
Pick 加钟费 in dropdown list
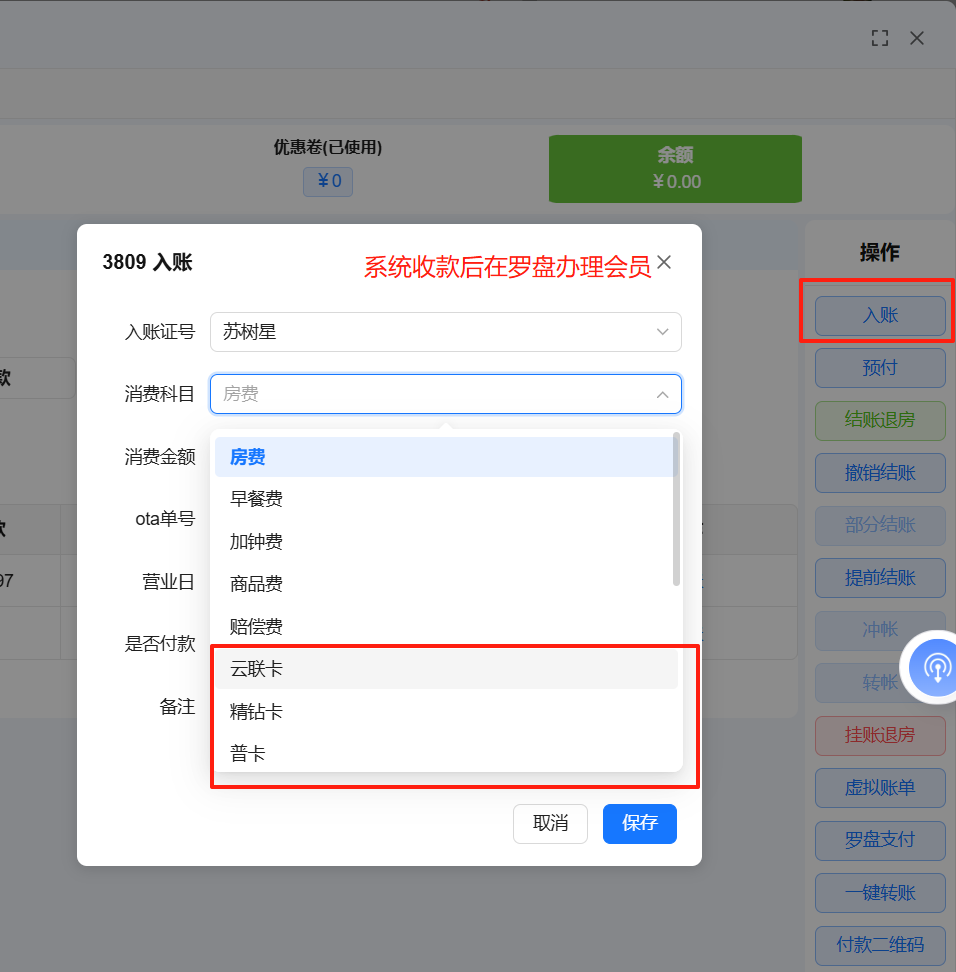(x=445, y=542)
